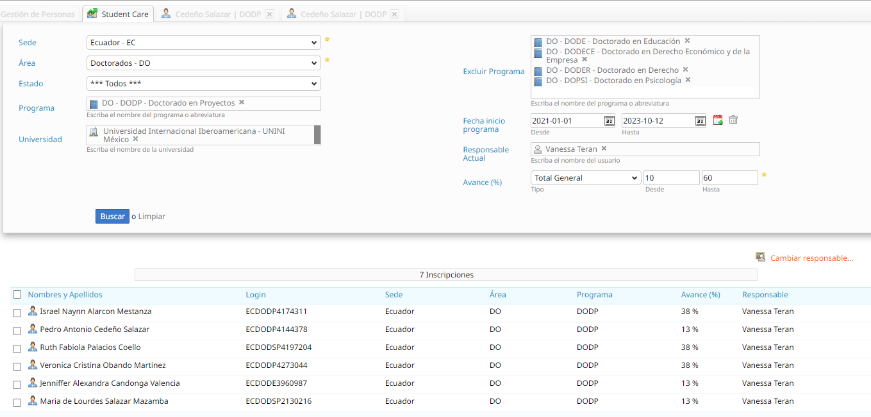The image size is (871, 417).
Task: Click the green-red calendar range icon
Action: [717, 121]
